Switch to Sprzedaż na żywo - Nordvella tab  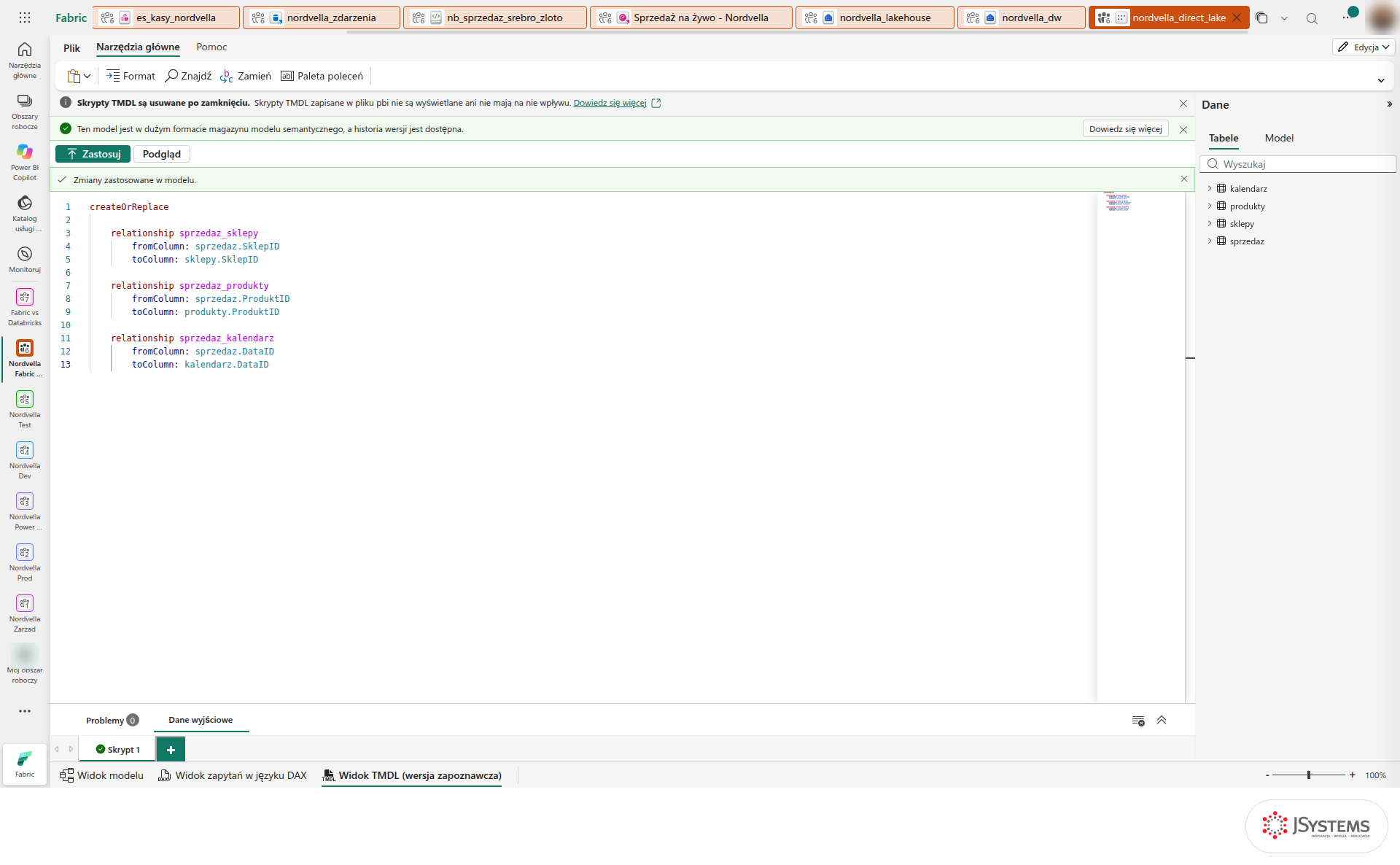pyautogui.click(x=691, y=18)
